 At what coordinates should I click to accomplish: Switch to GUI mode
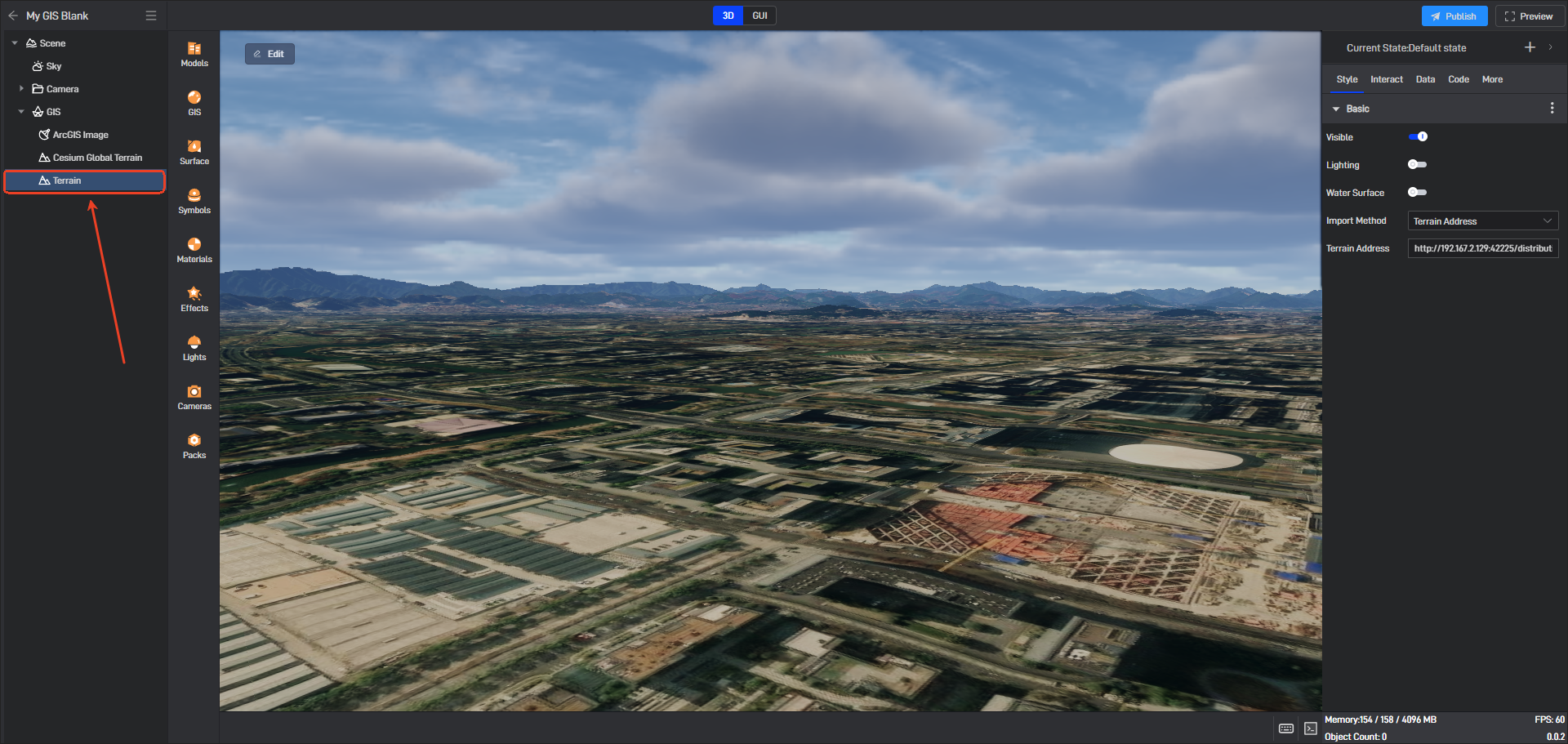759,16
